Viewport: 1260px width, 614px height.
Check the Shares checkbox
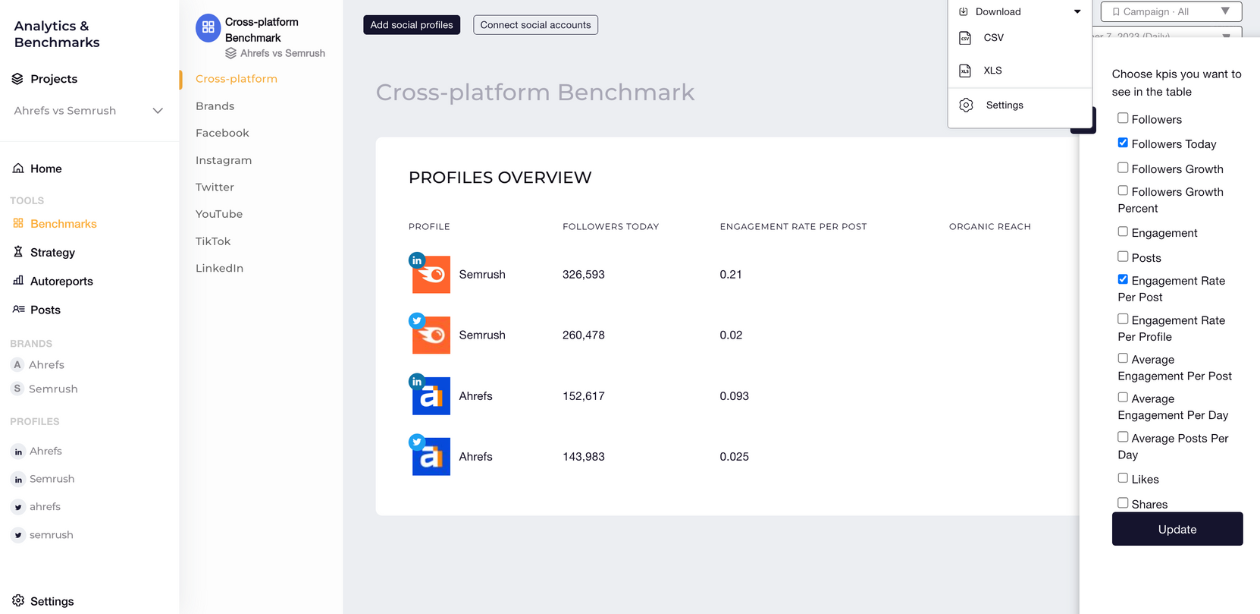pyautogui.click(x=1123, y=503)
